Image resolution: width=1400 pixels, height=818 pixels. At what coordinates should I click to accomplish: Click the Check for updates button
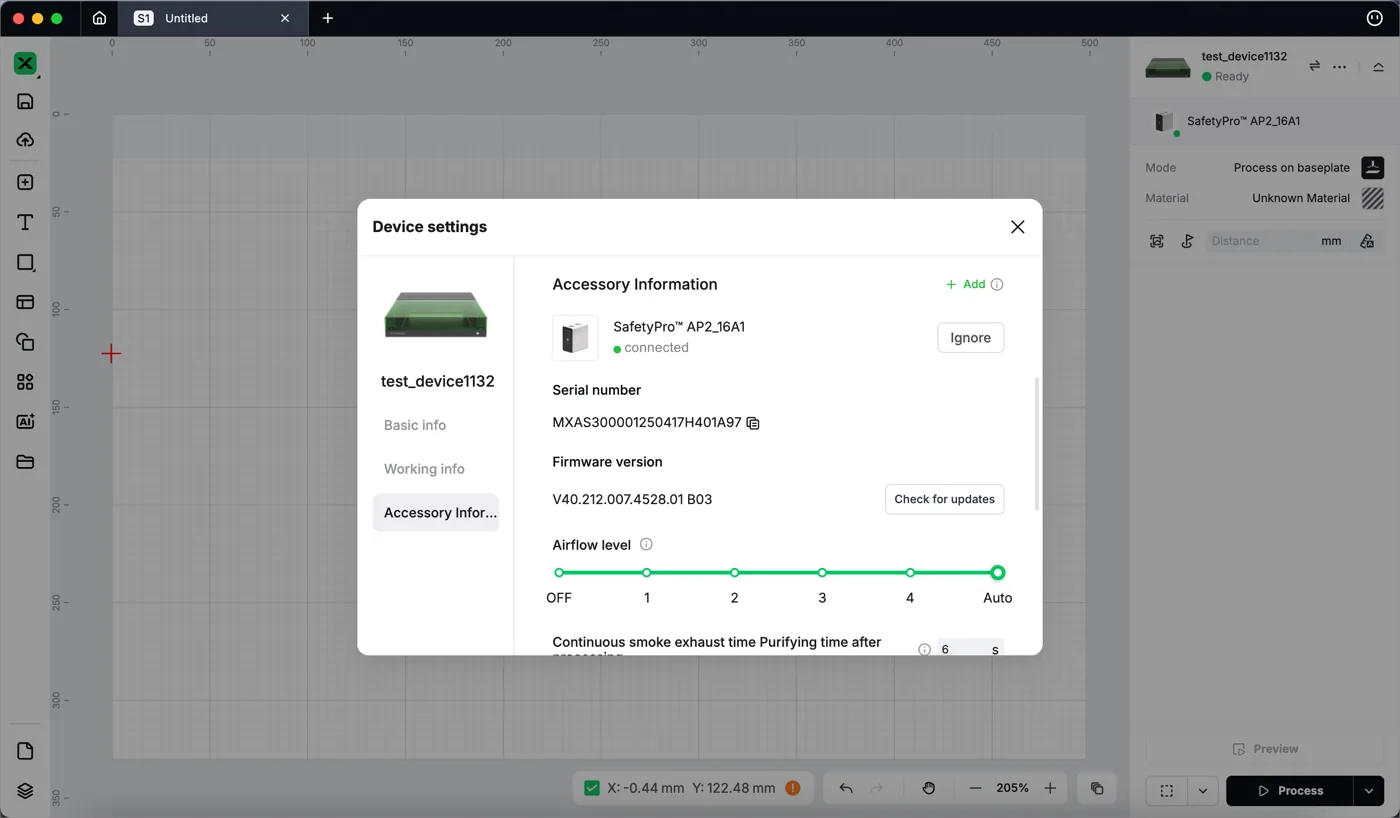(944, 499)
